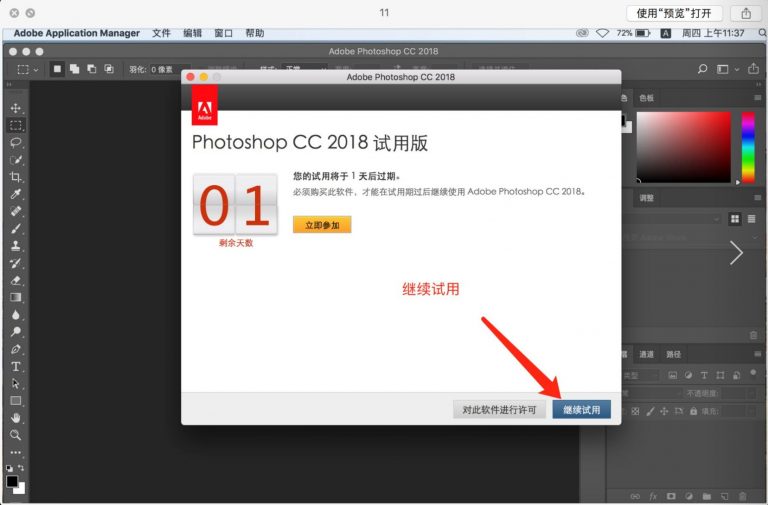Select the Gradient tool

(16, 297)
